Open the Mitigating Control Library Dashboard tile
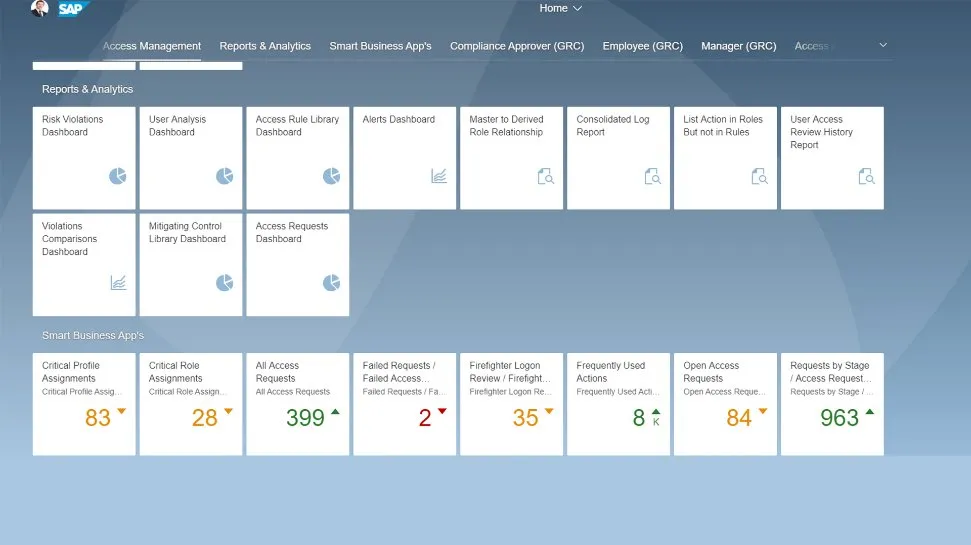Image resolution: width=971 pixels, height=545 pixels. click(191, 264)
